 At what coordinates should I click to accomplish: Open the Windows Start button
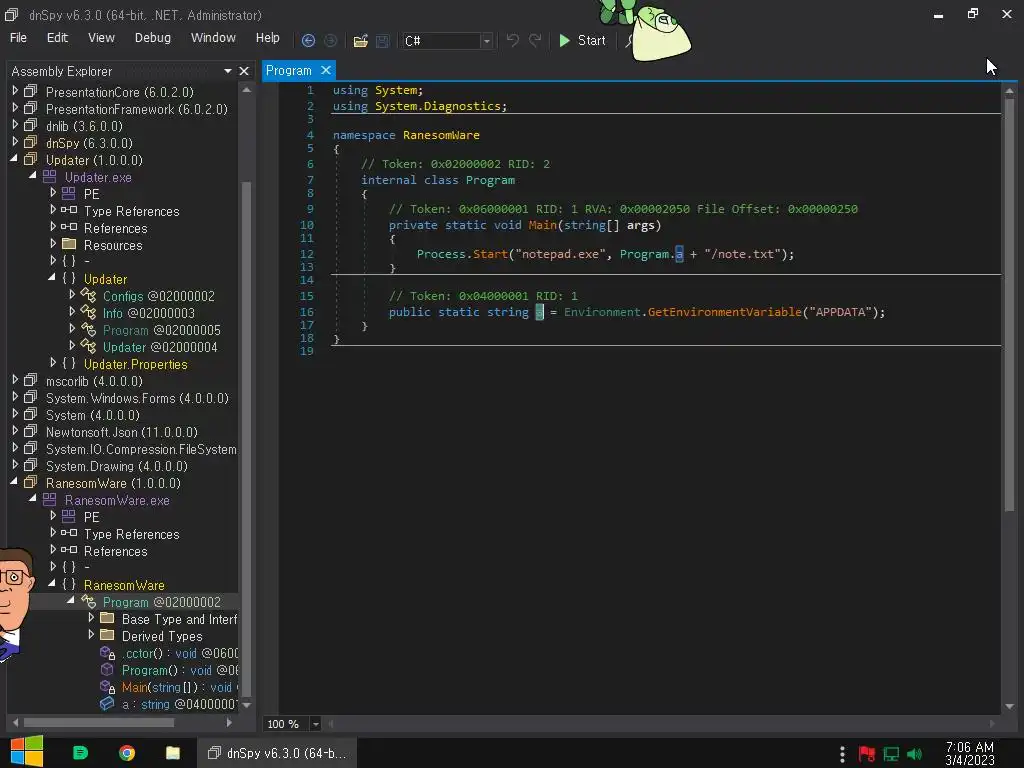pyautogui.click(x=27, y=752)
